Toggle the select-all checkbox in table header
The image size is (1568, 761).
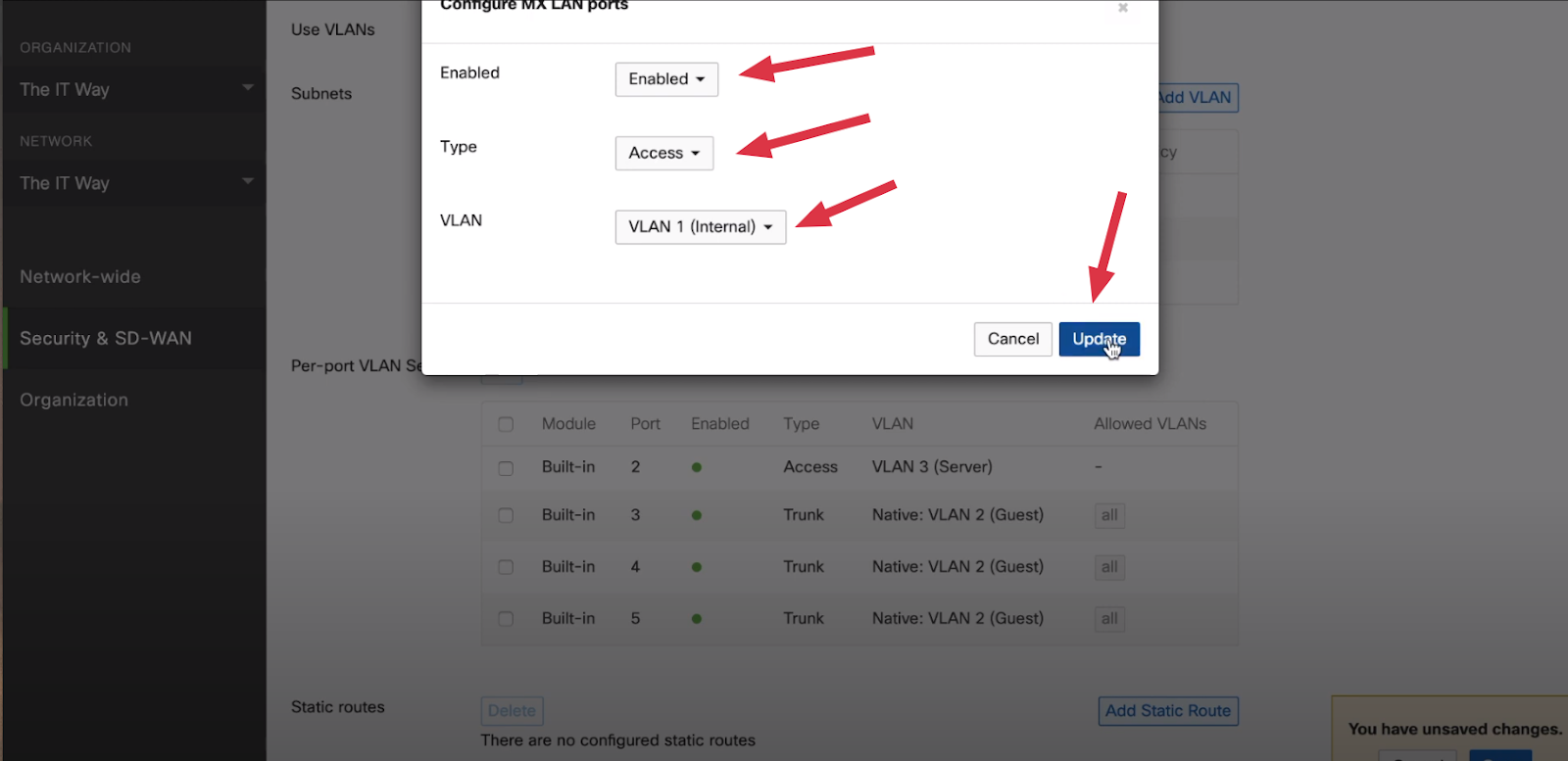(506, 424)
